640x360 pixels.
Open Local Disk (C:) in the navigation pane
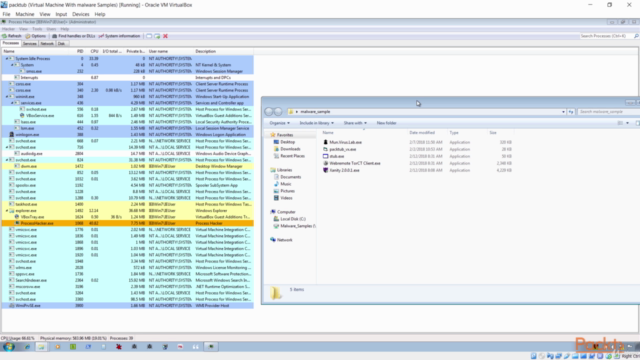[x=289, y=219]
